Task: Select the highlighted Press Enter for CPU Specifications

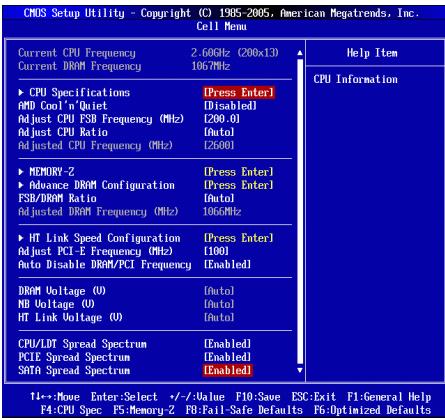Action: 239,92
